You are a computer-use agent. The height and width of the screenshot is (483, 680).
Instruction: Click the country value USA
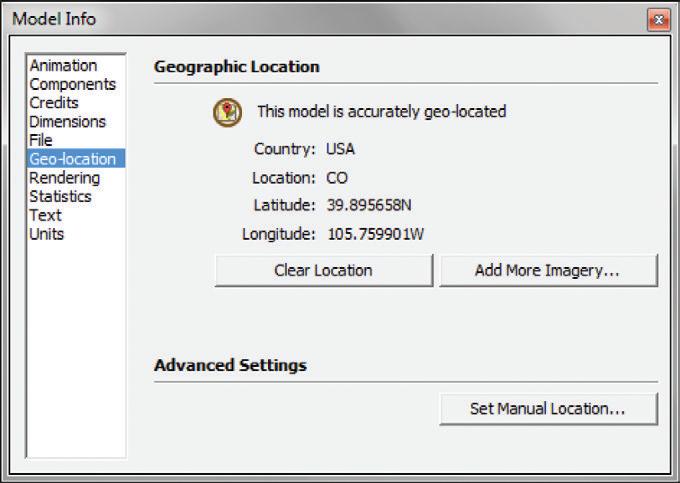340,149
